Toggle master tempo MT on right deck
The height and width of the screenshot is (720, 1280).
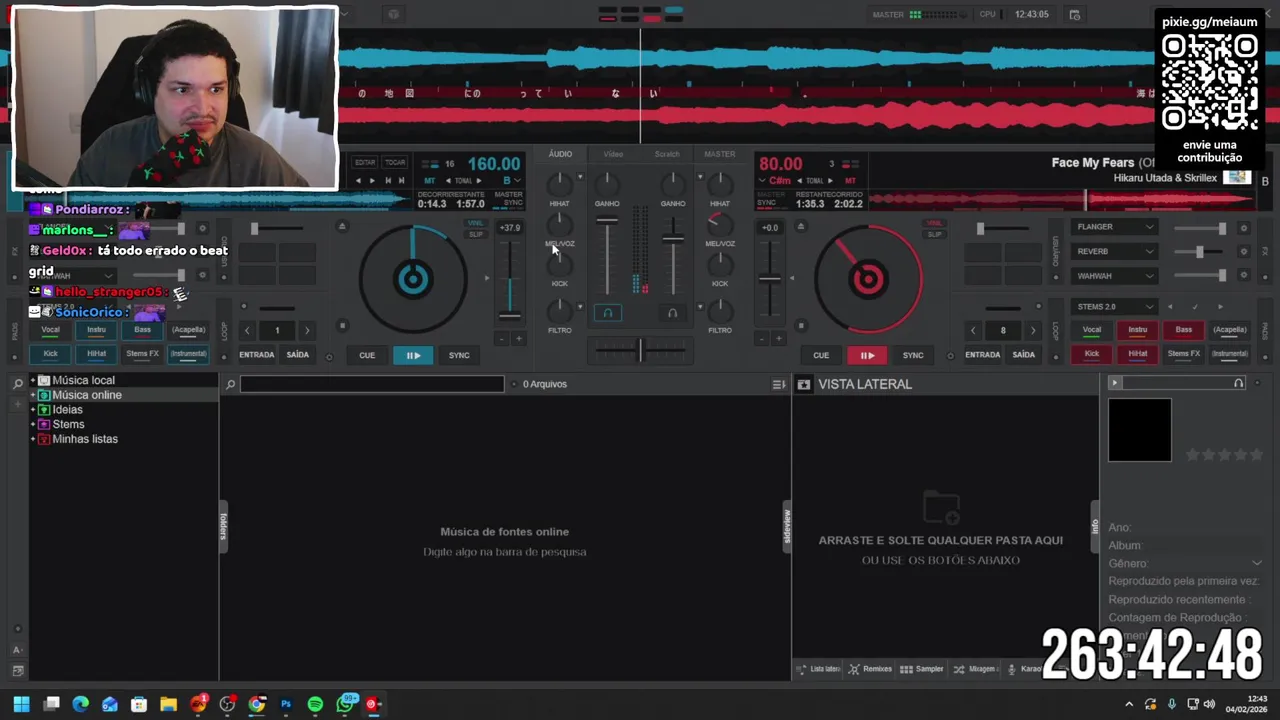coord(850,181)
